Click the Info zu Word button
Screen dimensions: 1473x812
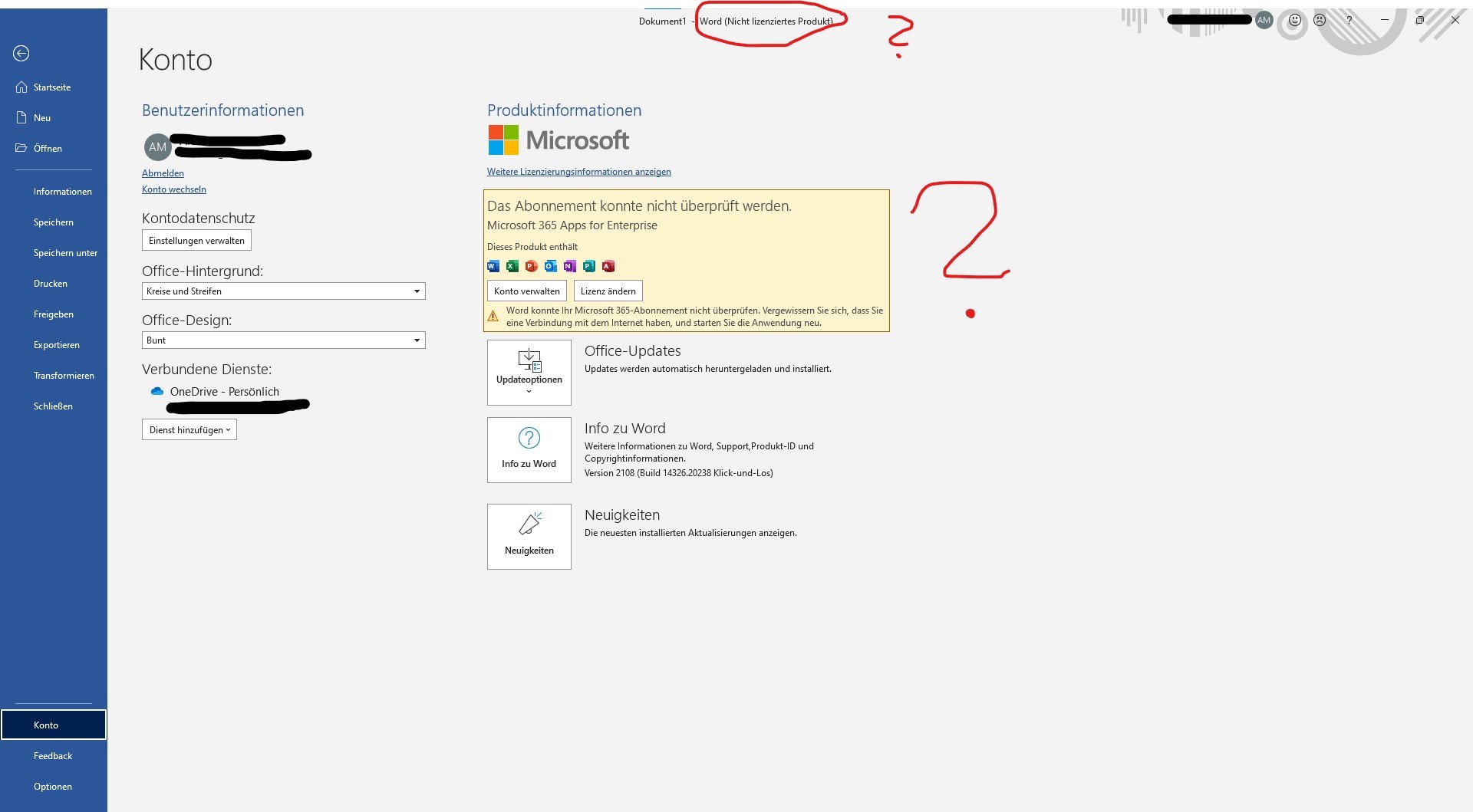point(529,450)
